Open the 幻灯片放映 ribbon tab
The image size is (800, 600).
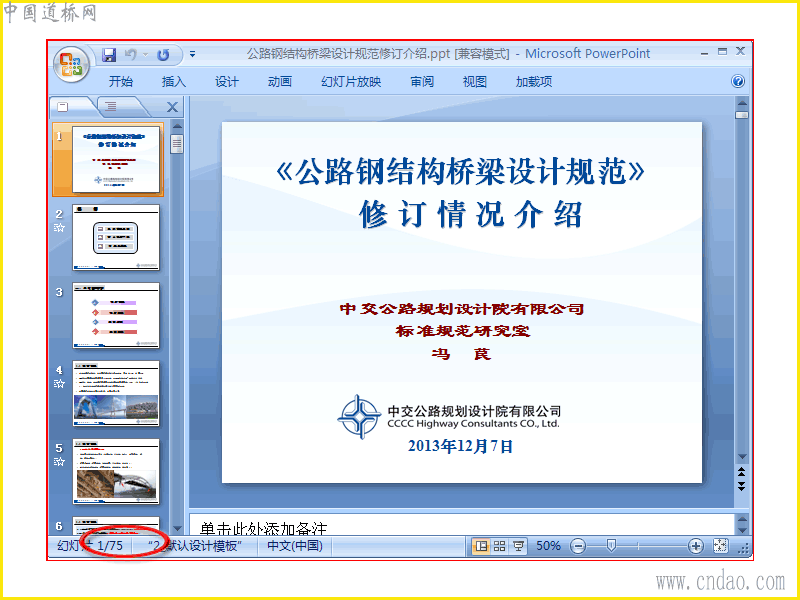point(351,82)
